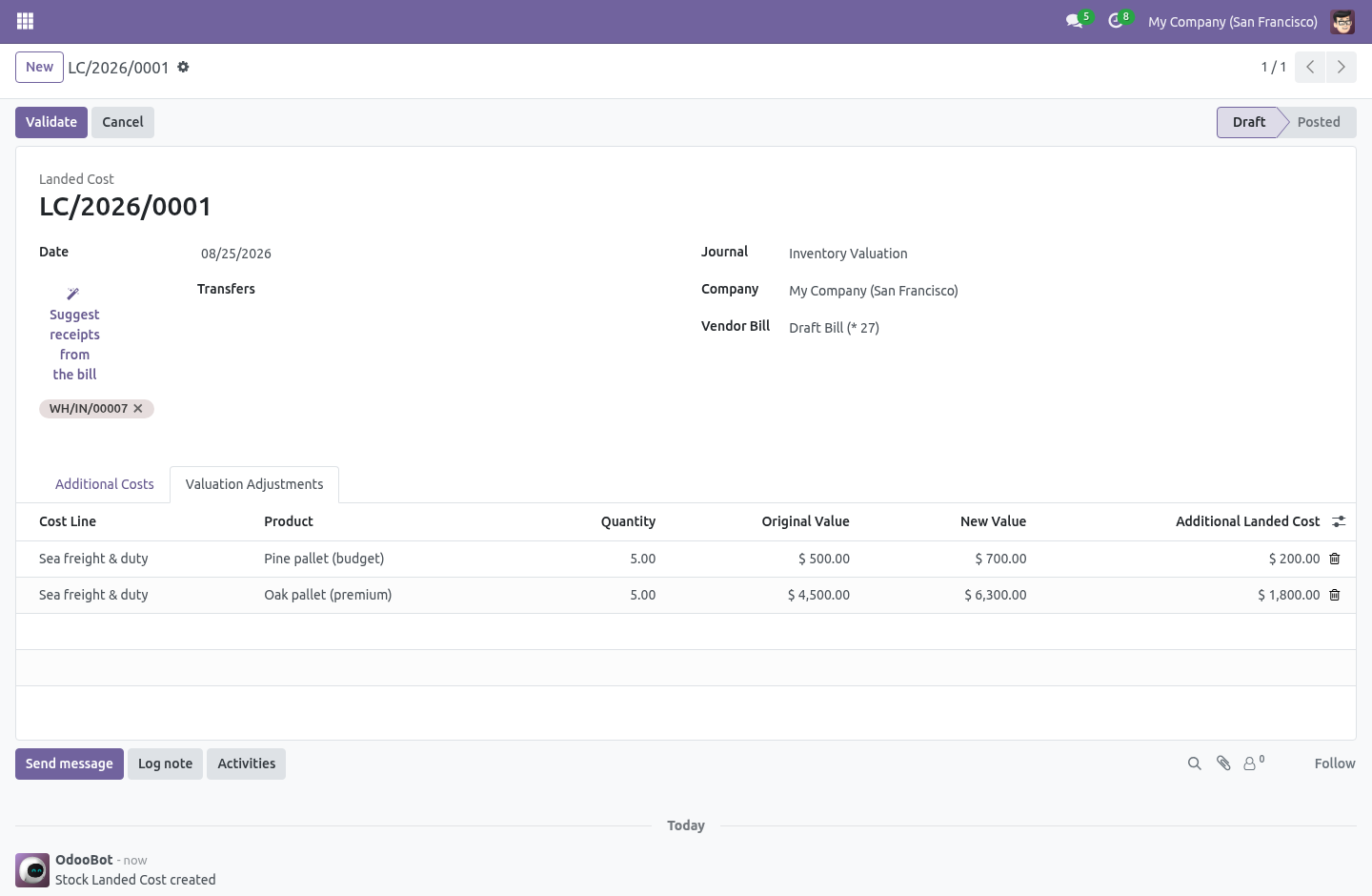Search messages in the chatter
1372x896 pixels.
(1194, 764)
